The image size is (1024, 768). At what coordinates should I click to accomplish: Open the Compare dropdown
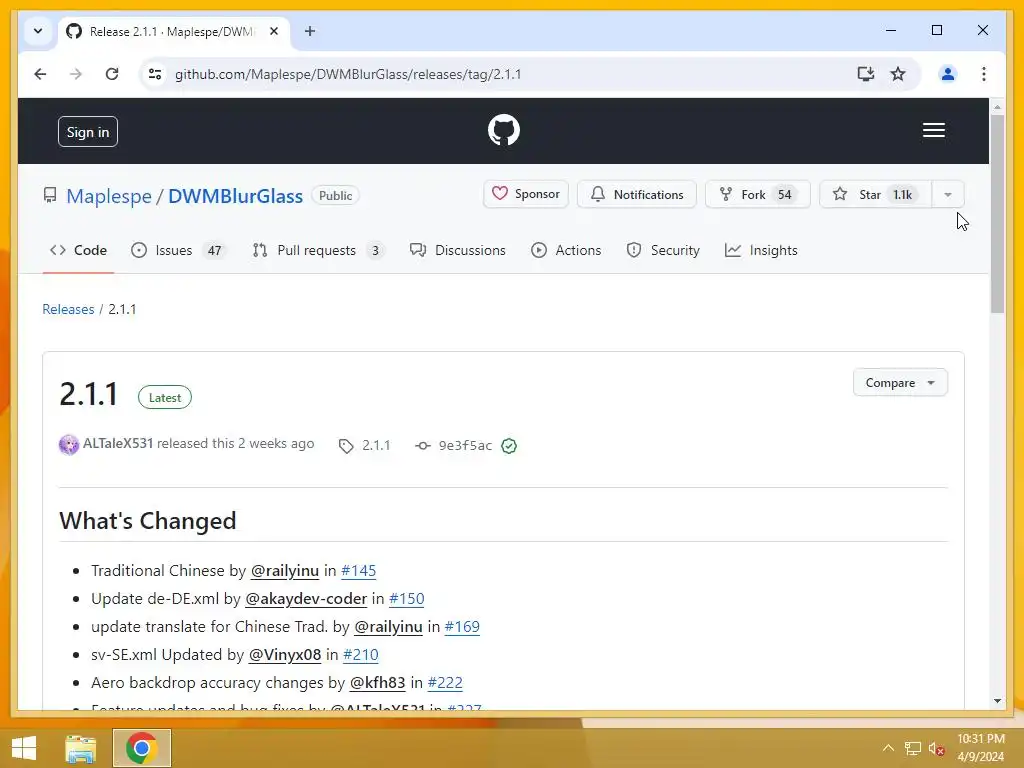pyautogui.click(x=900, y=383)
